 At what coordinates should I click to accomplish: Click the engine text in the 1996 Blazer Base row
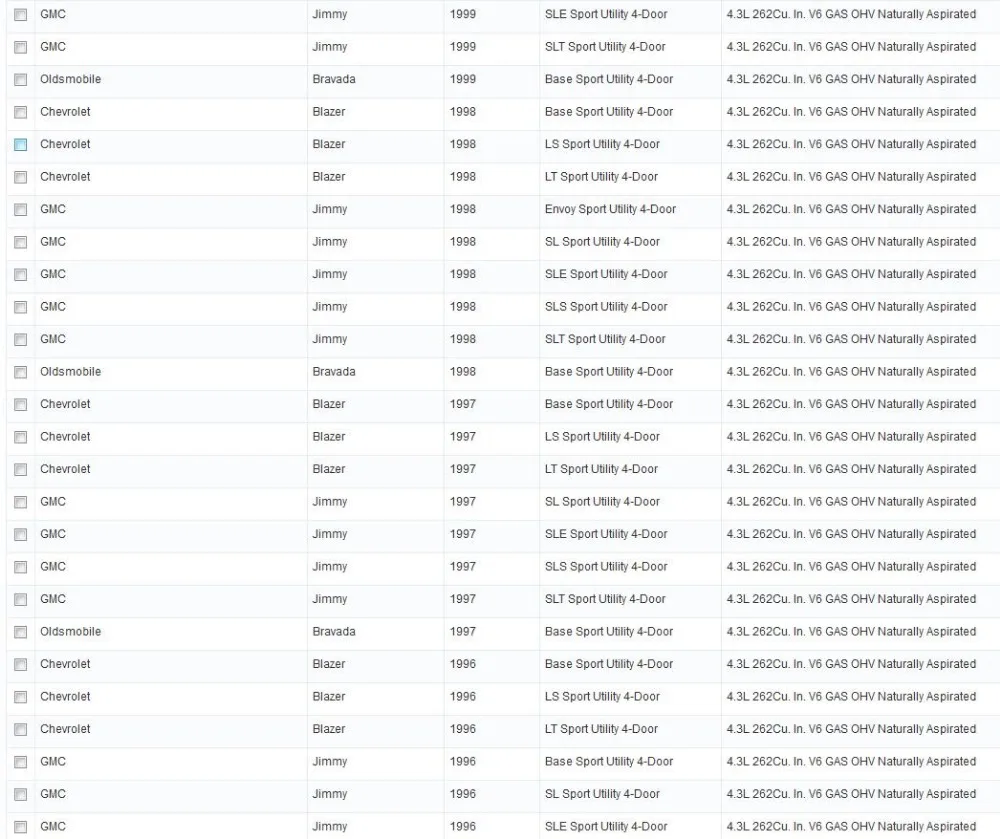[851, 664]
